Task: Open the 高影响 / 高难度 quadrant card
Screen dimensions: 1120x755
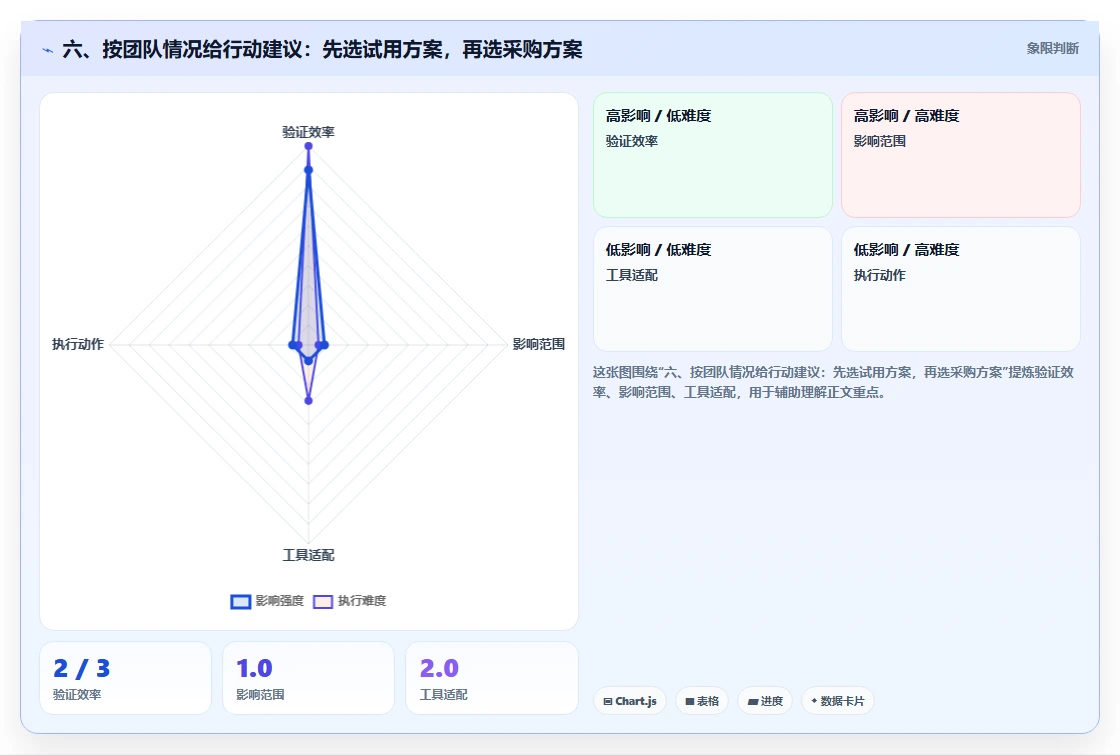Action: pyautogui.click(x=961, y=155)
